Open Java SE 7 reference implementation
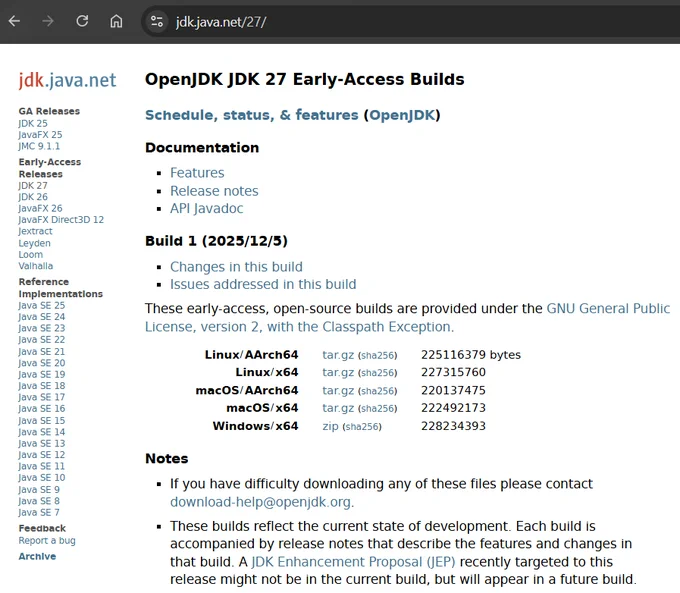Screen dimensions: 680x593 click(x=39, y=512)
